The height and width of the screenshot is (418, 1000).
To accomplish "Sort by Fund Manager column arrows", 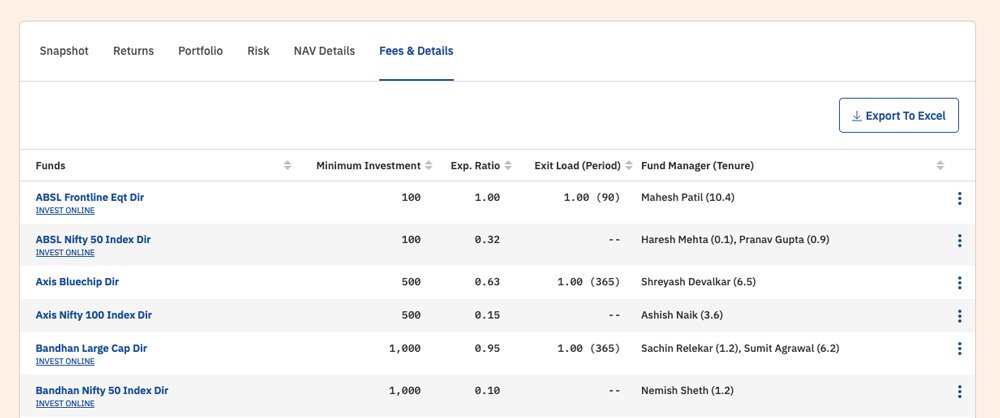I will [x=940, y=166].
